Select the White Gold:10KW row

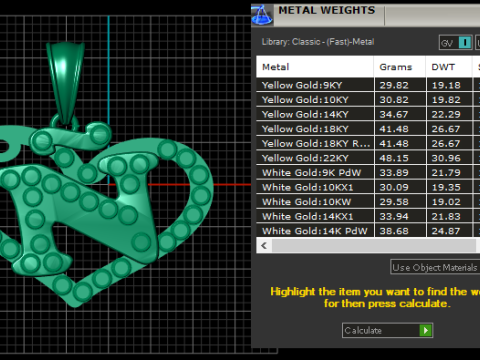click(368, 202)
